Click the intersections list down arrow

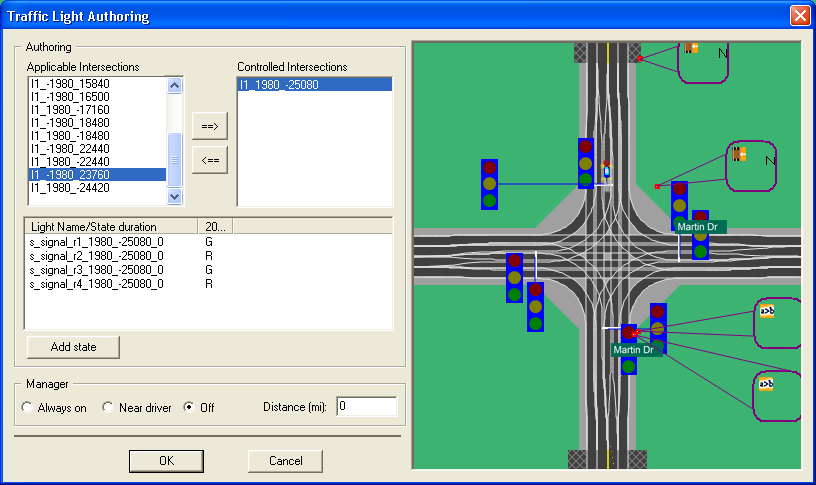click(174, 196)
